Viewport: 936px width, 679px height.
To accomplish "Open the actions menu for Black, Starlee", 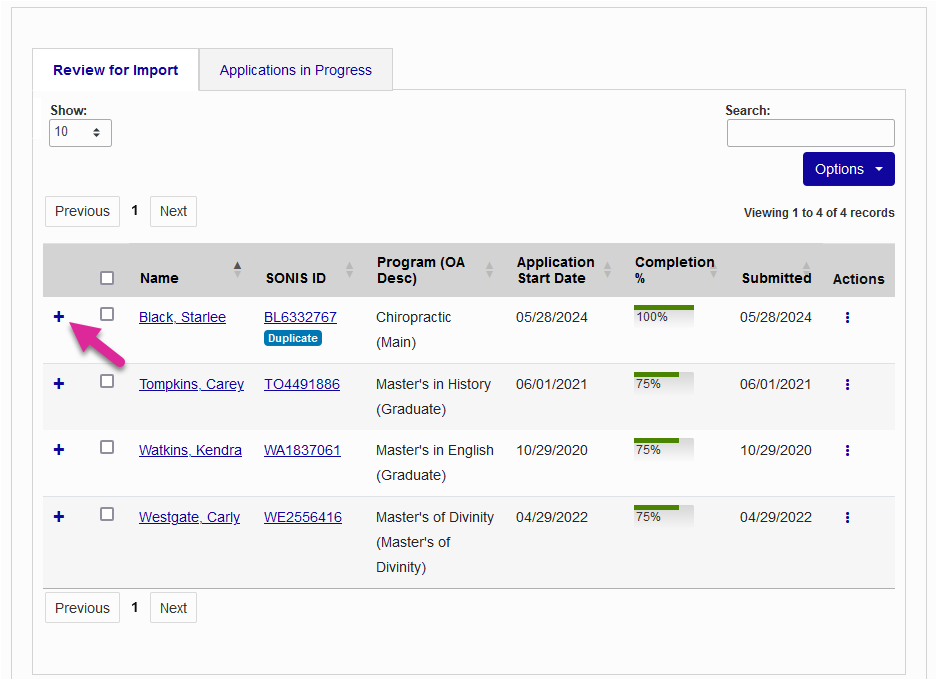I will pos(847,317).
